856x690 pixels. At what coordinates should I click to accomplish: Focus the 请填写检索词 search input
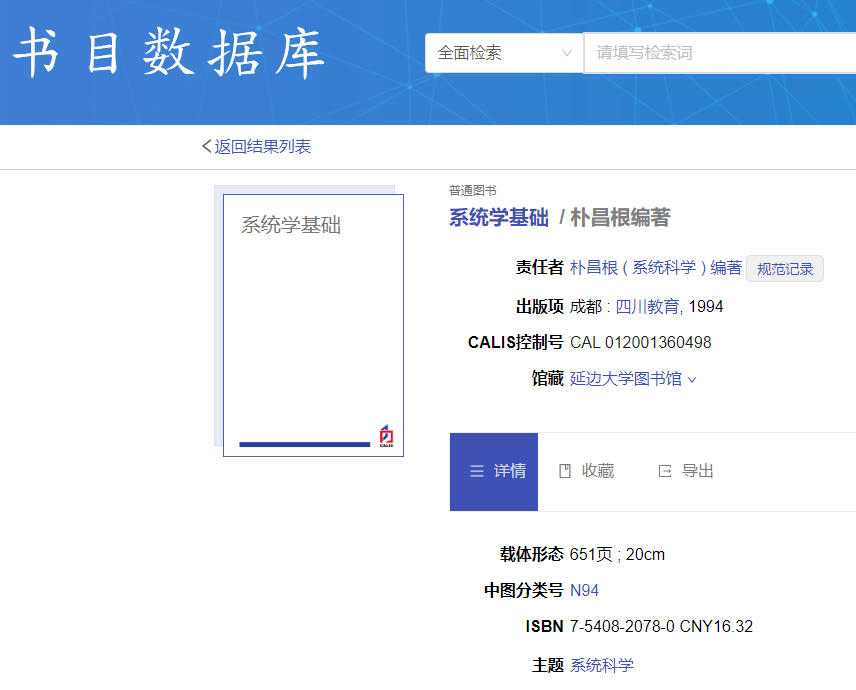coord(720,53)
